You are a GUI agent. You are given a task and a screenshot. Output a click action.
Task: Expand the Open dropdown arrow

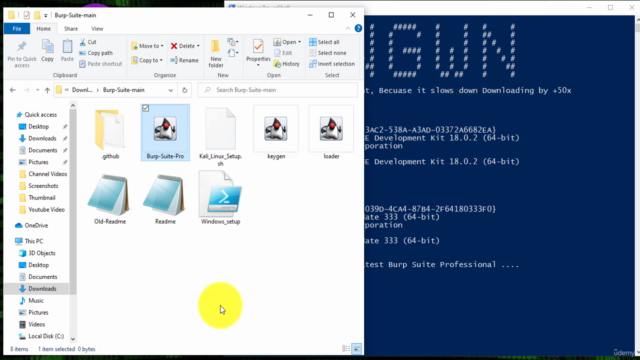click(x=299, y=42)
